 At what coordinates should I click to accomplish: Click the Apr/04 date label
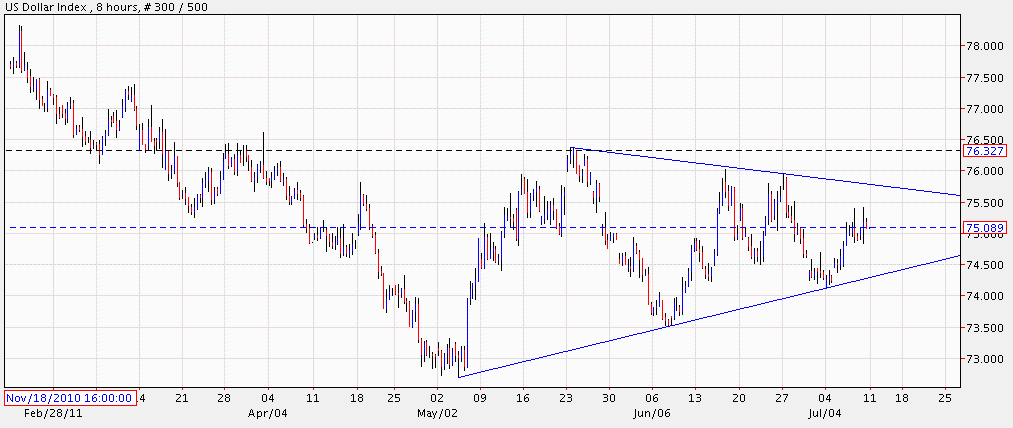[266, 412]
